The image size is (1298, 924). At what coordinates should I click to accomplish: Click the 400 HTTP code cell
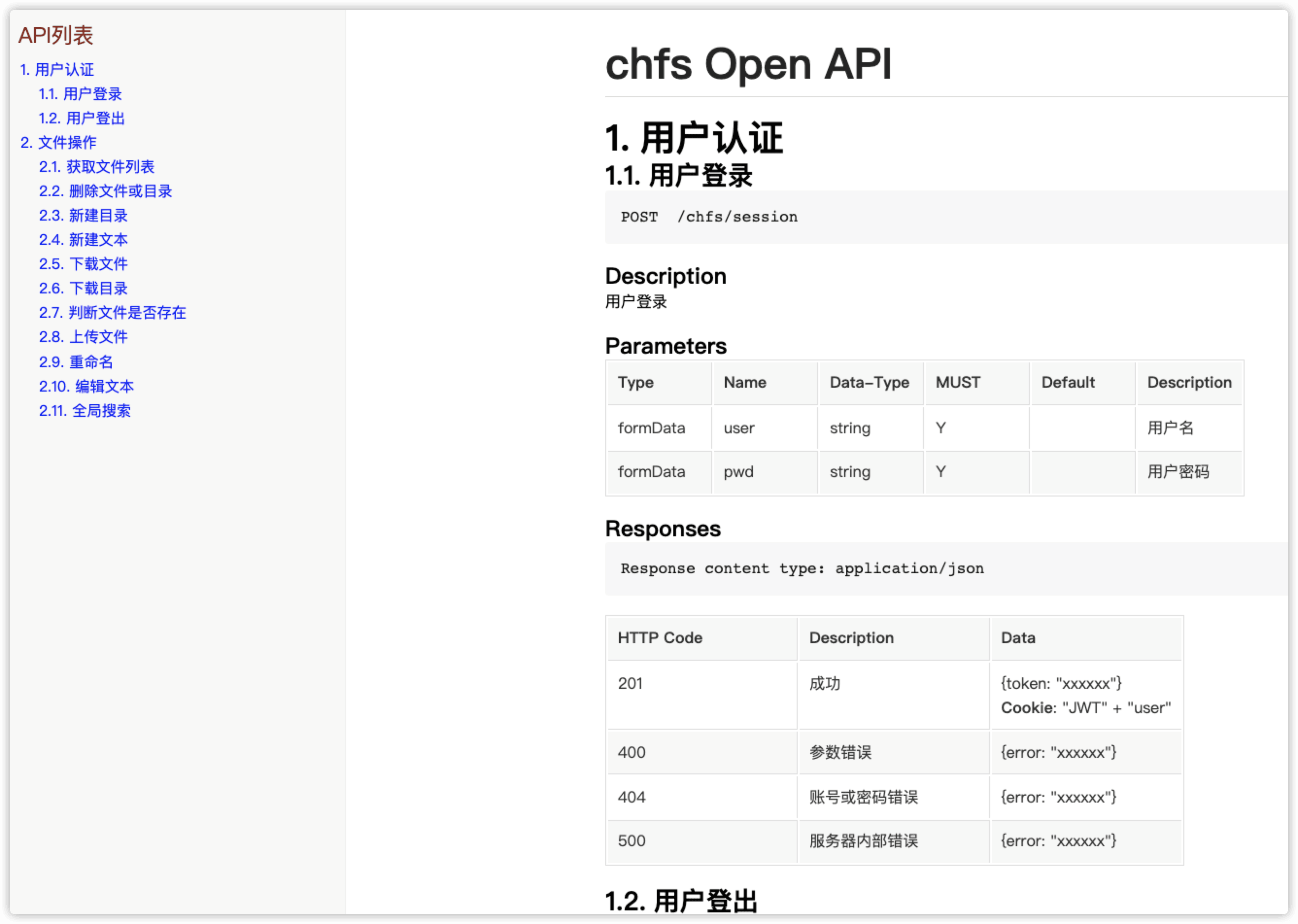tap(702, 752)
